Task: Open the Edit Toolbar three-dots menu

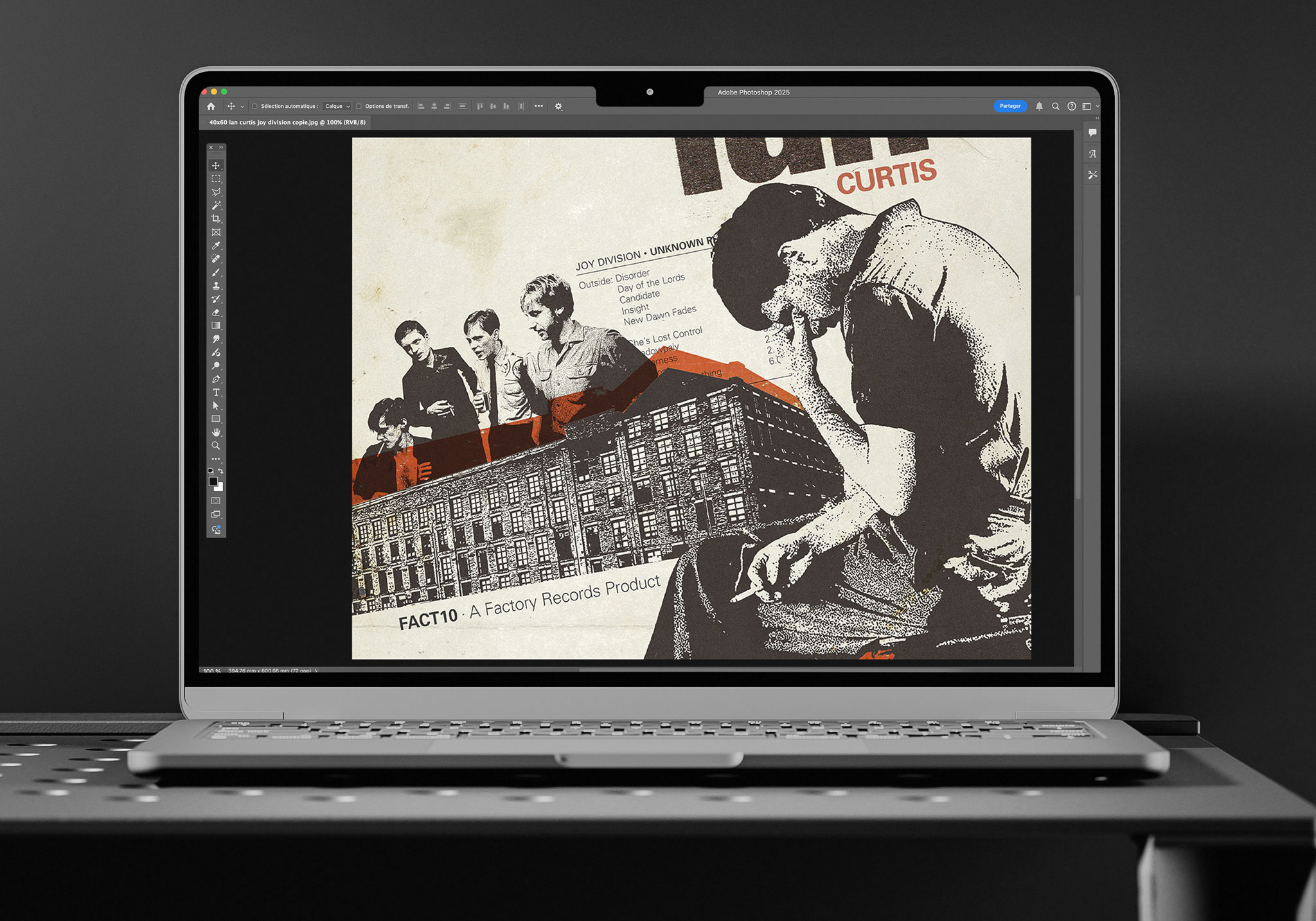Action: 216,459
